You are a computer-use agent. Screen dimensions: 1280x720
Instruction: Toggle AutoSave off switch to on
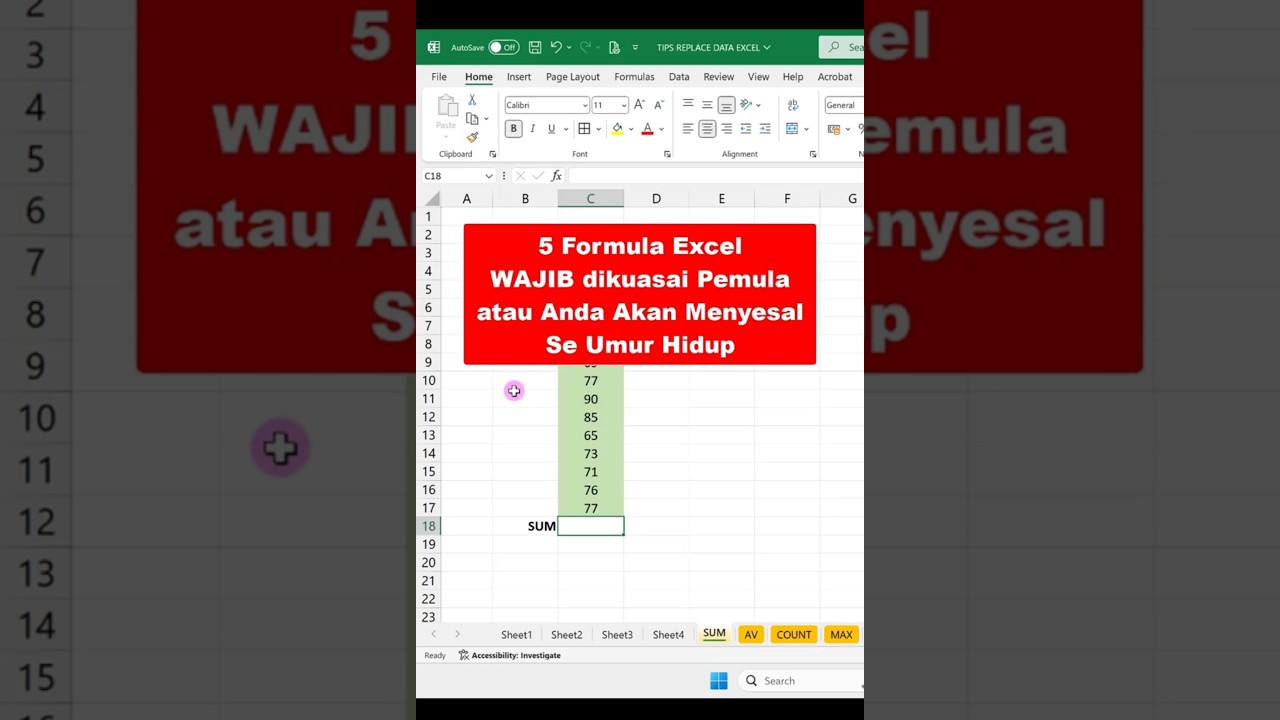click(x=504, y=47)
